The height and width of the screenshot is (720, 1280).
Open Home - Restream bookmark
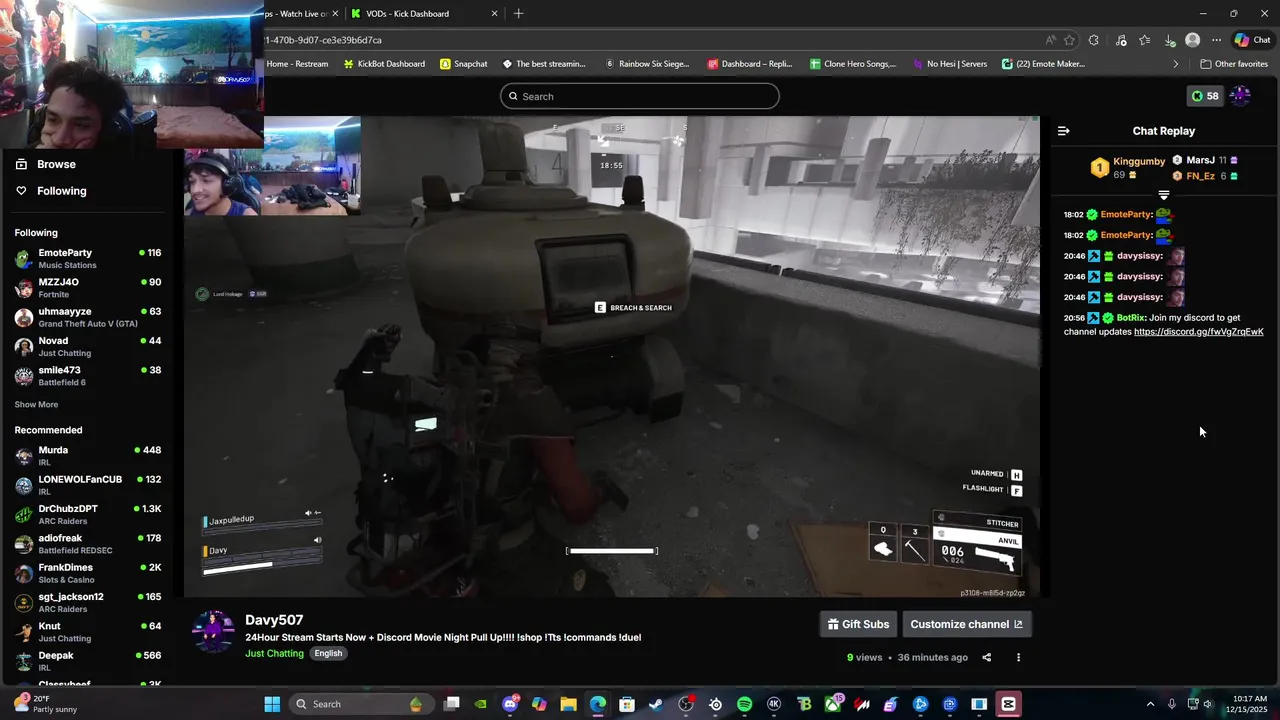[297, 64]
